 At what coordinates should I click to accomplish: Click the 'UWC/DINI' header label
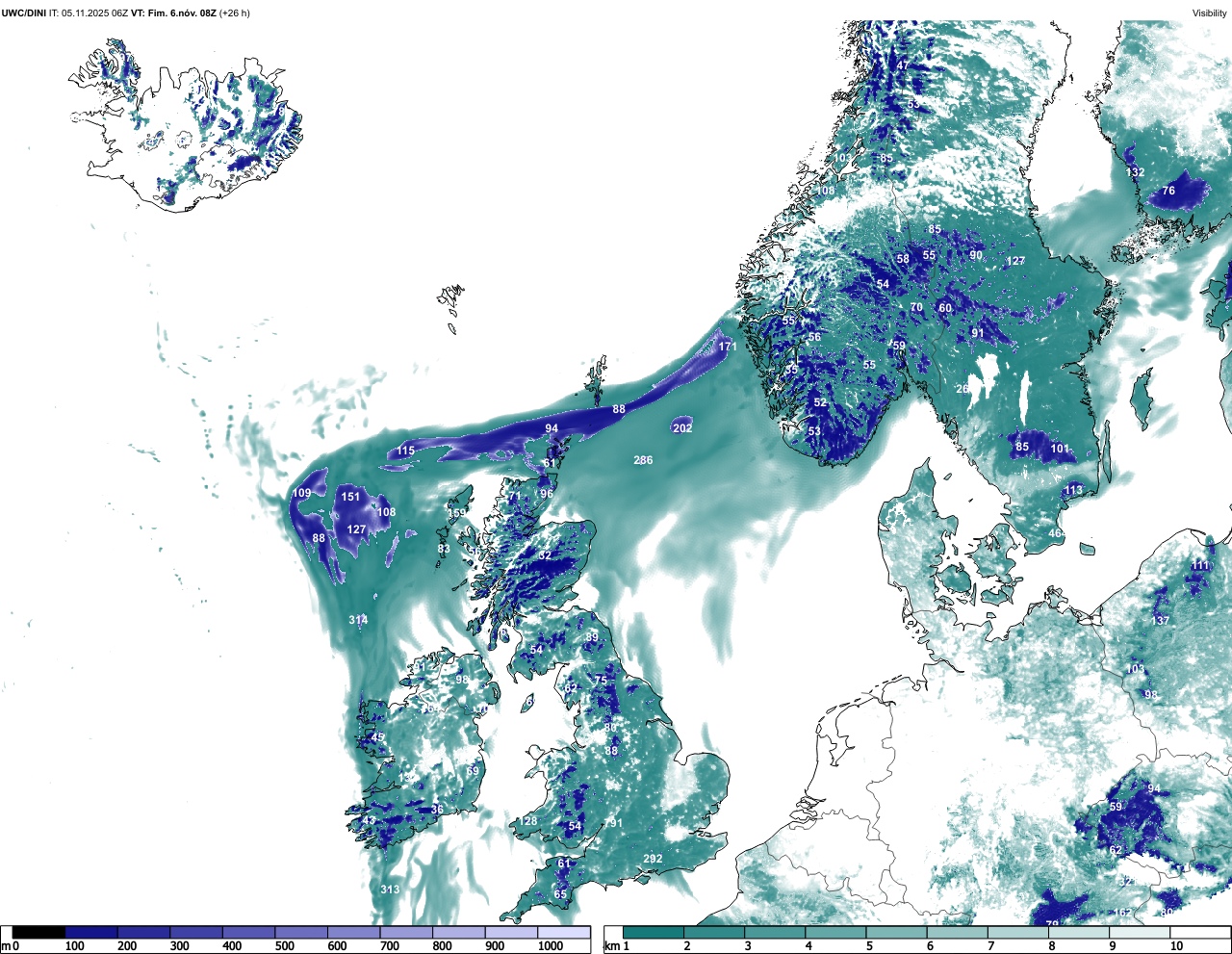(x=23, y=13)
